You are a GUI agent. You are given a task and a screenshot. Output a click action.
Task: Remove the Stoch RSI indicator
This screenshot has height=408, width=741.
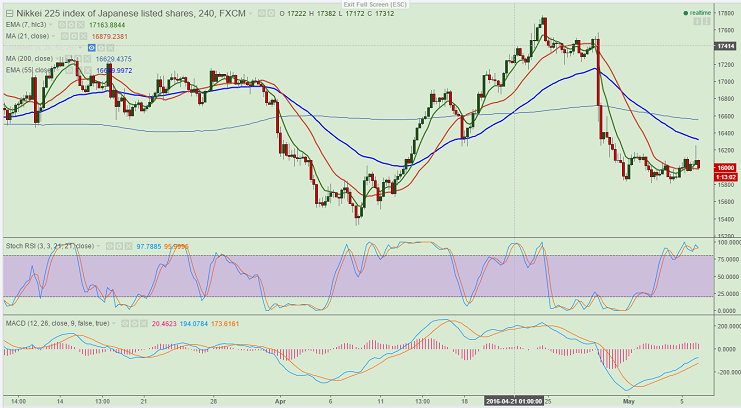tap(129, 246)
